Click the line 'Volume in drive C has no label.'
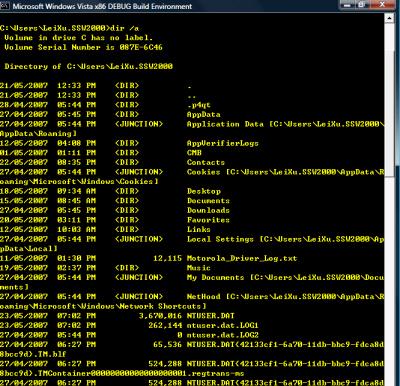 [79, 38]
